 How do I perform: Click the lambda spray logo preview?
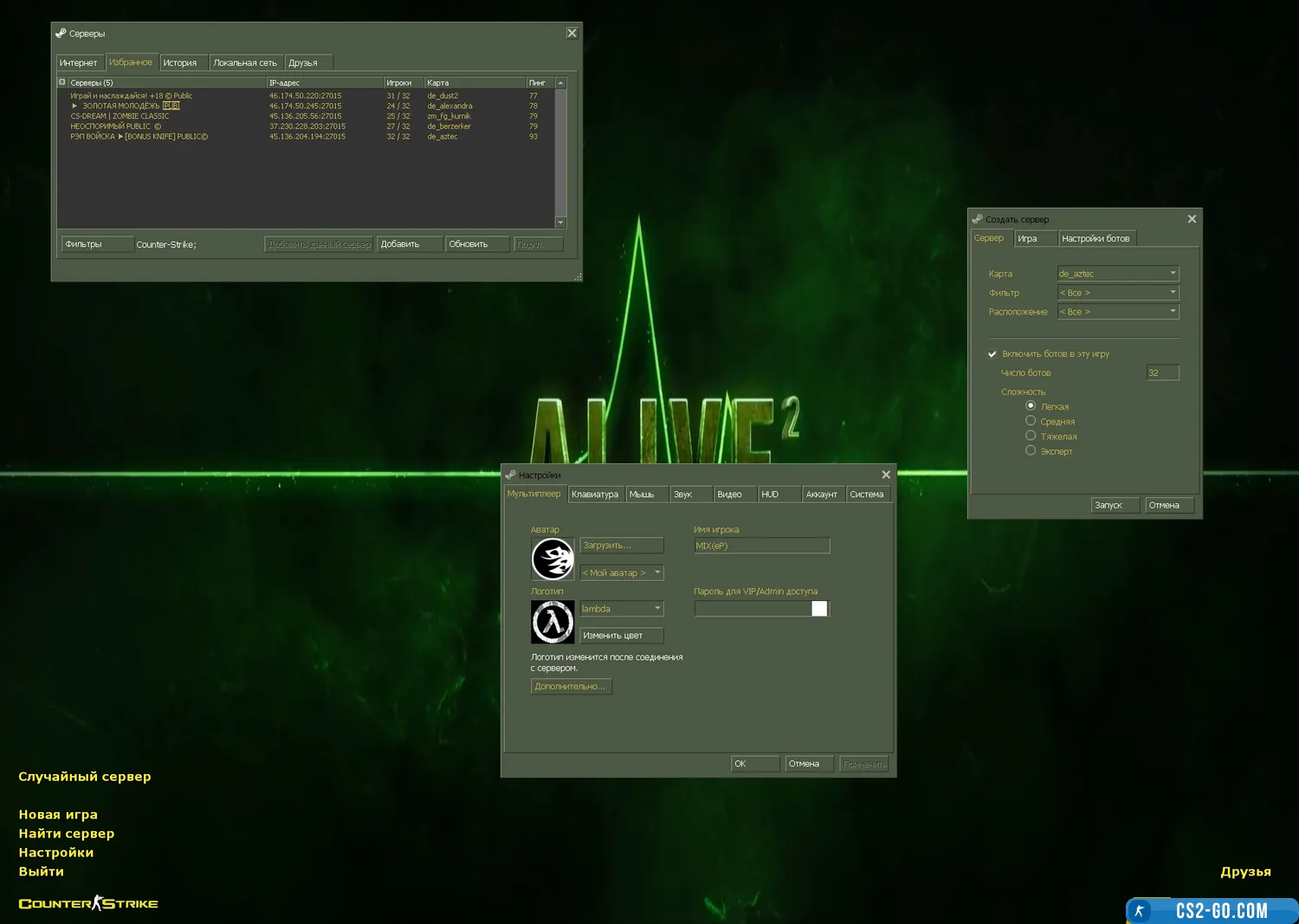pyautogui.click(x=553, y=622)
